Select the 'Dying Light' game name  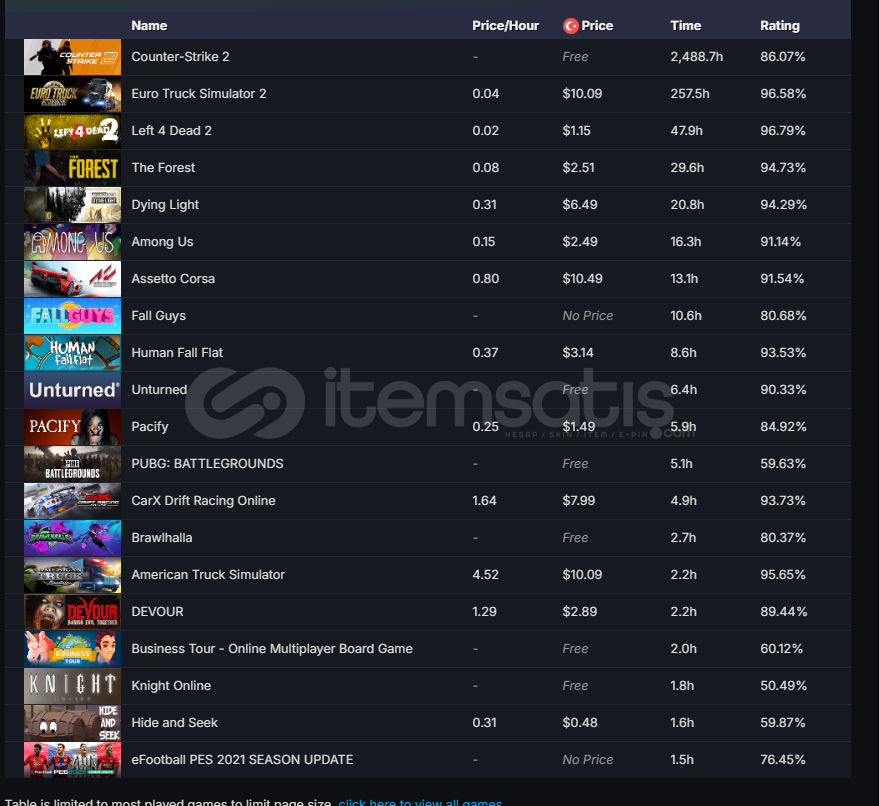coord(165,205)
